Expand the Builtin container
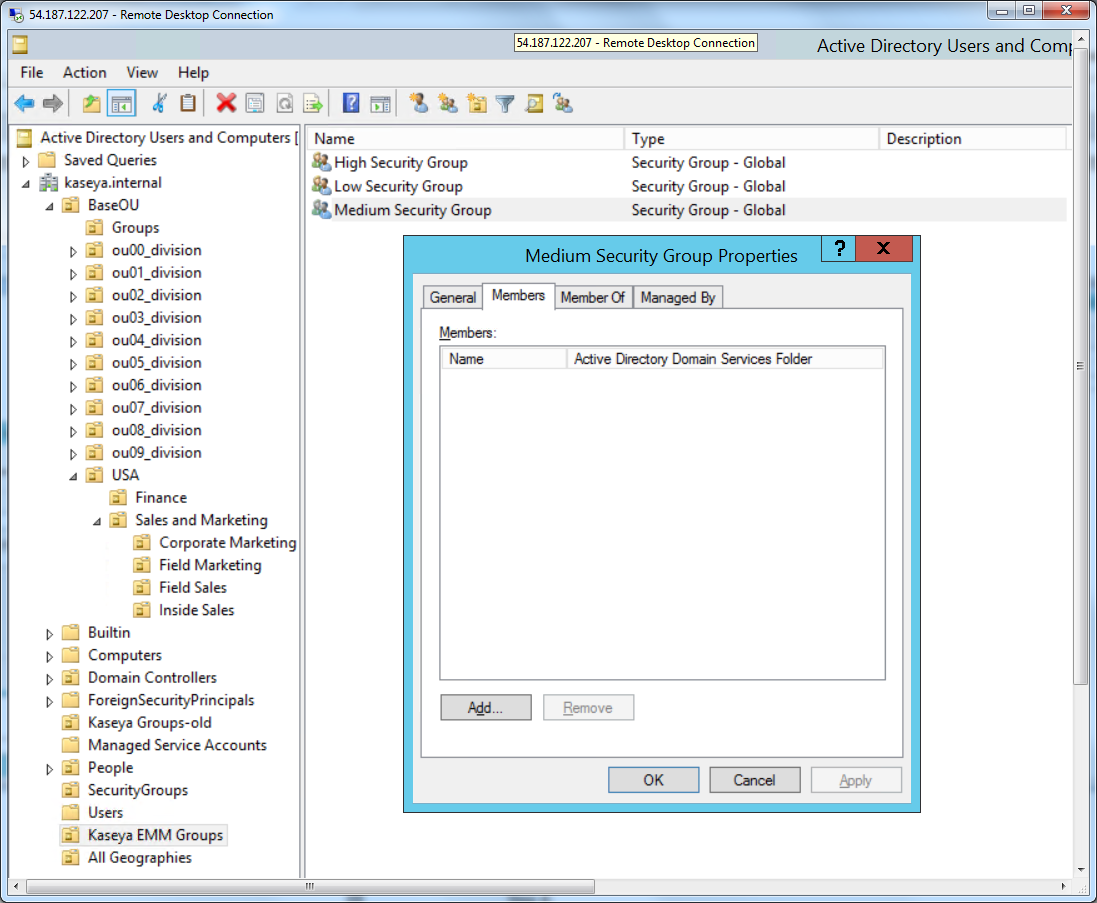The height and width of the screenshot is (903, 1097). coord(49,634)
